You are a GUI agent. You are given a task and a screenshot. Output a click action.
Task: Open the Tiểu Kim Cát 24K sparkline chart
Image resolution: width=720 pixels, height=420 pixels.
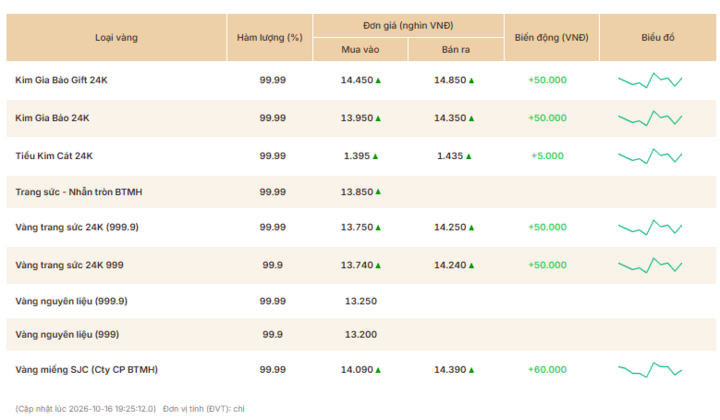tap(650, 156)
